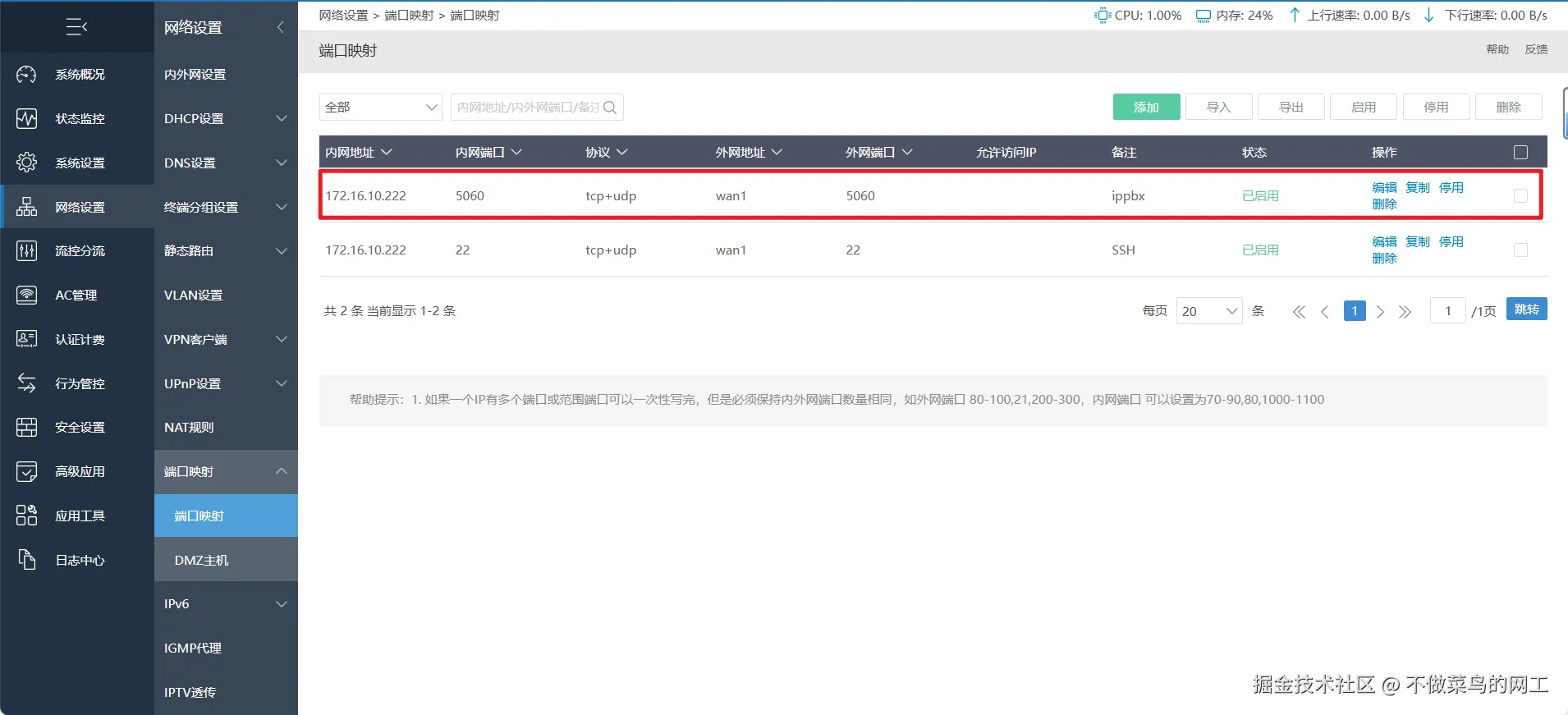Click the 反馈 link
The height and width of the screenshot is (715, 1568).
pyautogui.click(x=1536, y=50)
